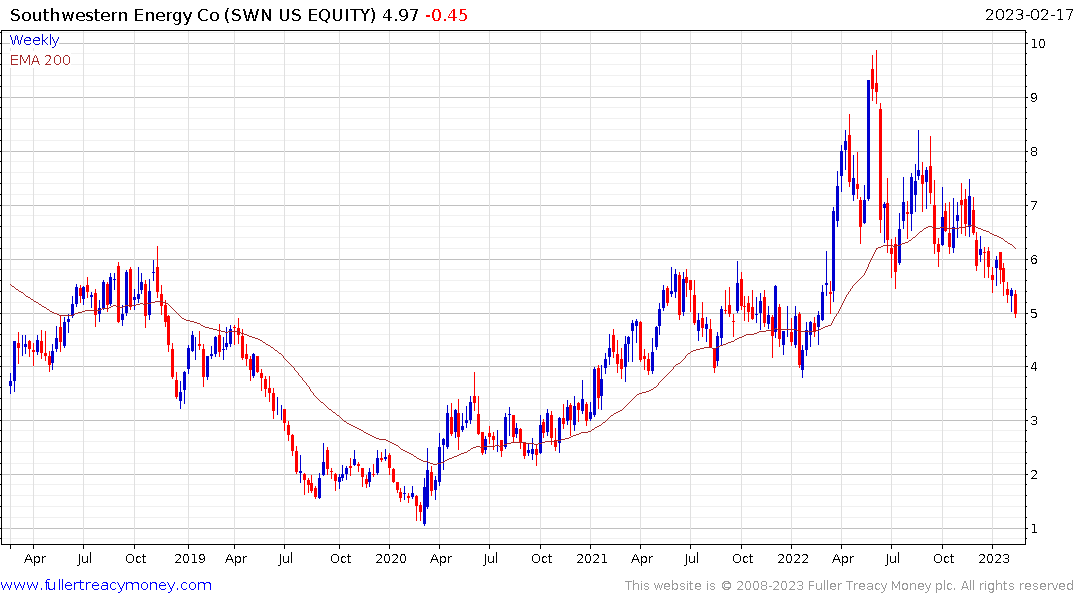Click the 2022 year label on time axis
Image resolution: width=1075 pixels, height=600 pixels.
point(793,558)
